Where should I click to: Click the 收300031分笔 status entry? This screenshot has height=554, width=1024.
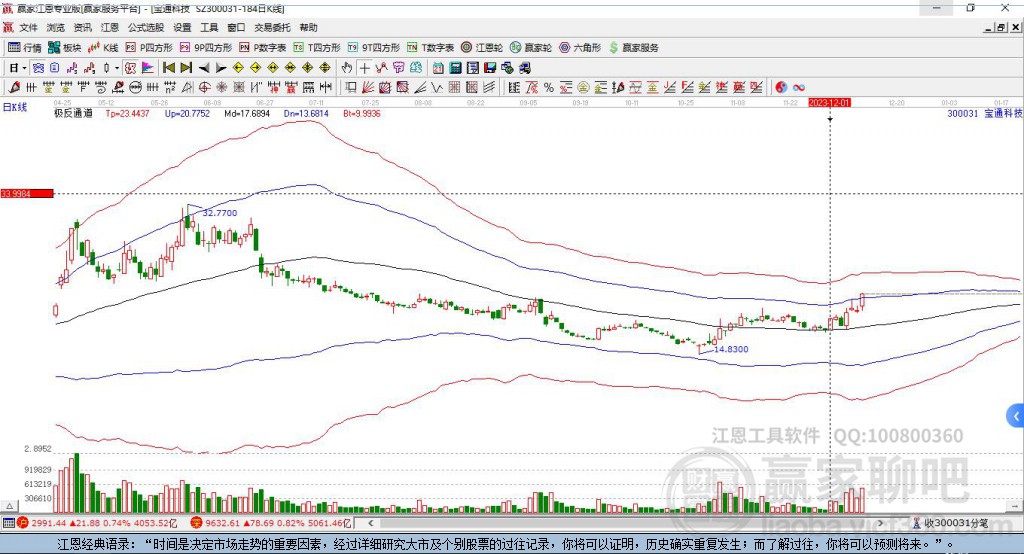[950, 523]
